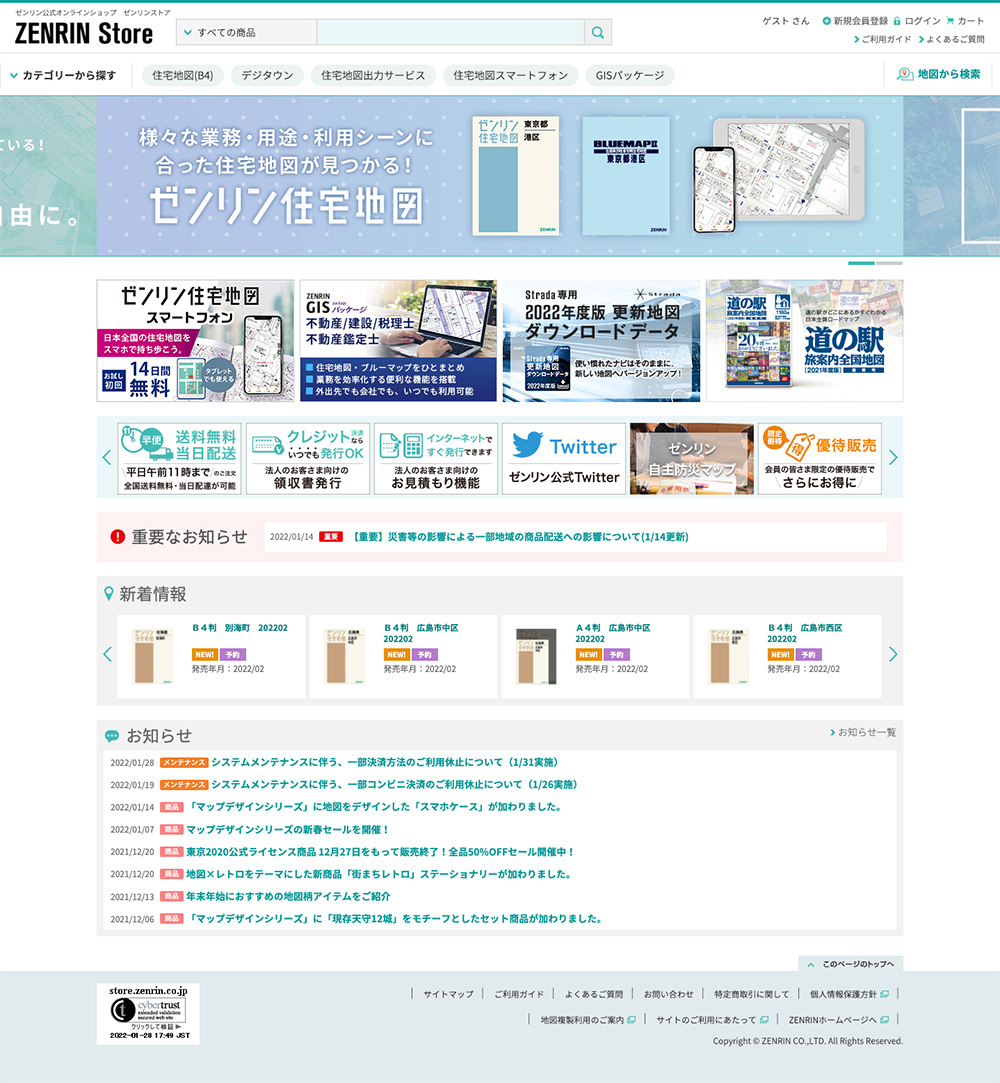Image resolution: width=1000 pixels, height=1083 pixels.
Task: Open the ご利用ガイド header link
Action: point(883,39)
